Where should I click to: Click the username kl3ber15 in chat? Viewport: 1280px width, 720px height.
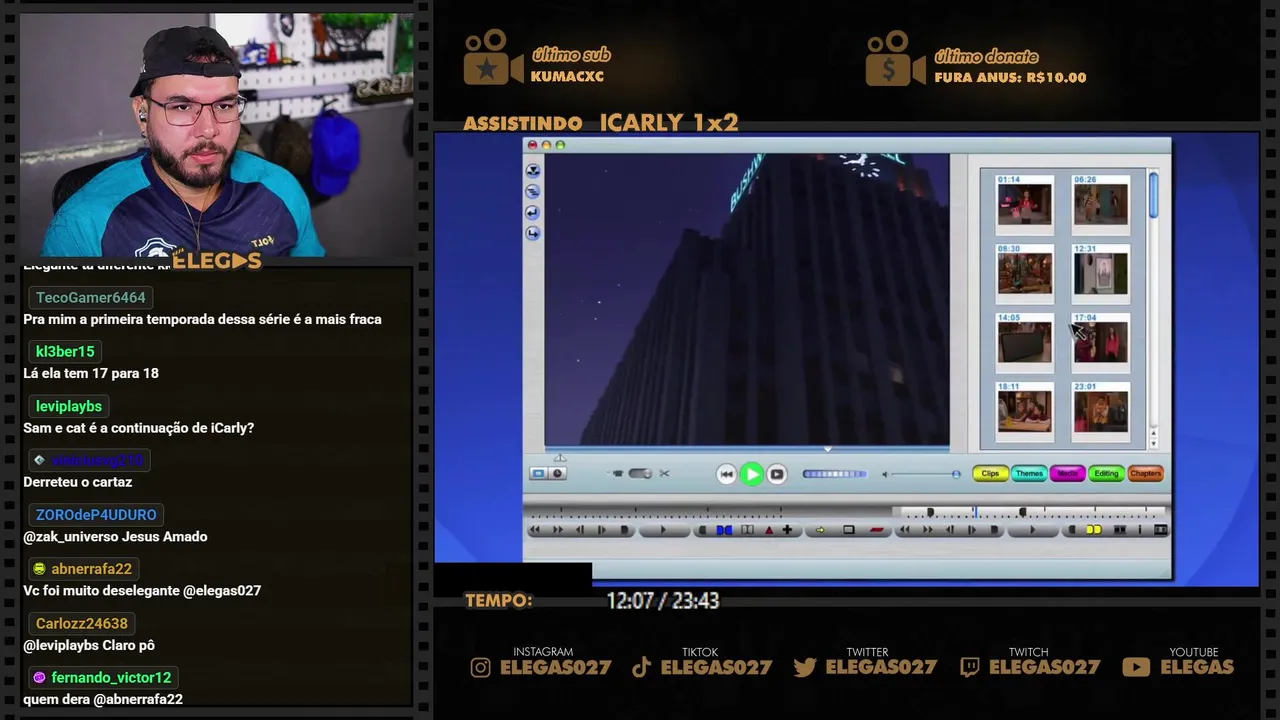coord(65,351)
